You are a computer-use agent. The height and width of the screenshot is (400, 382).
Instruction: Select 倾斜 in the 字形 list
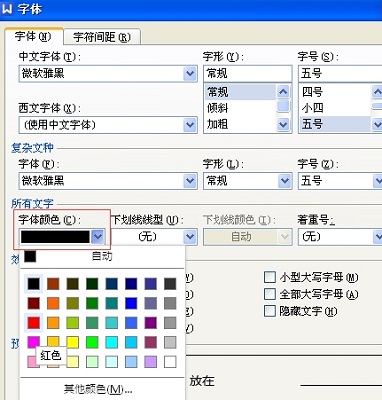[x=240, y=108]
